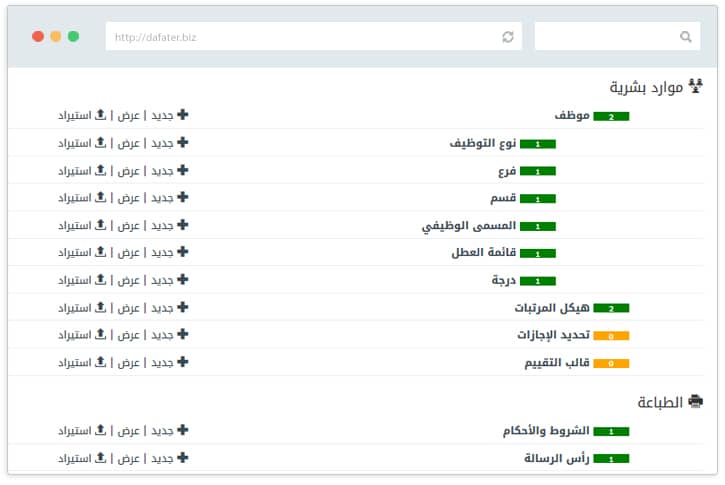The height and width of the screenshot is (485, 725).
Task: Click استيراد in the المسمى الوظيفي row
Action: pos(75,225)
